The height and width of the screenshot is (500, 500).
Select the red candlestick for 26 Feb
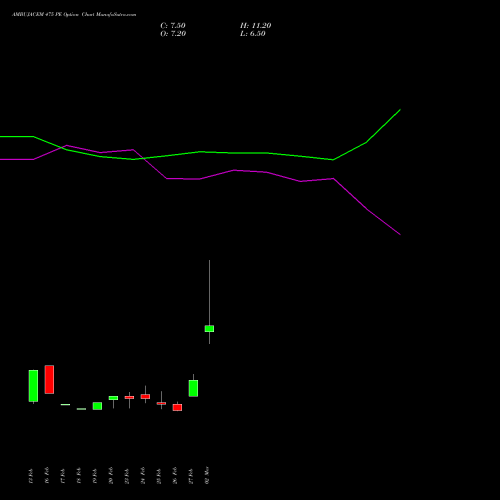(x=177, y=407)
